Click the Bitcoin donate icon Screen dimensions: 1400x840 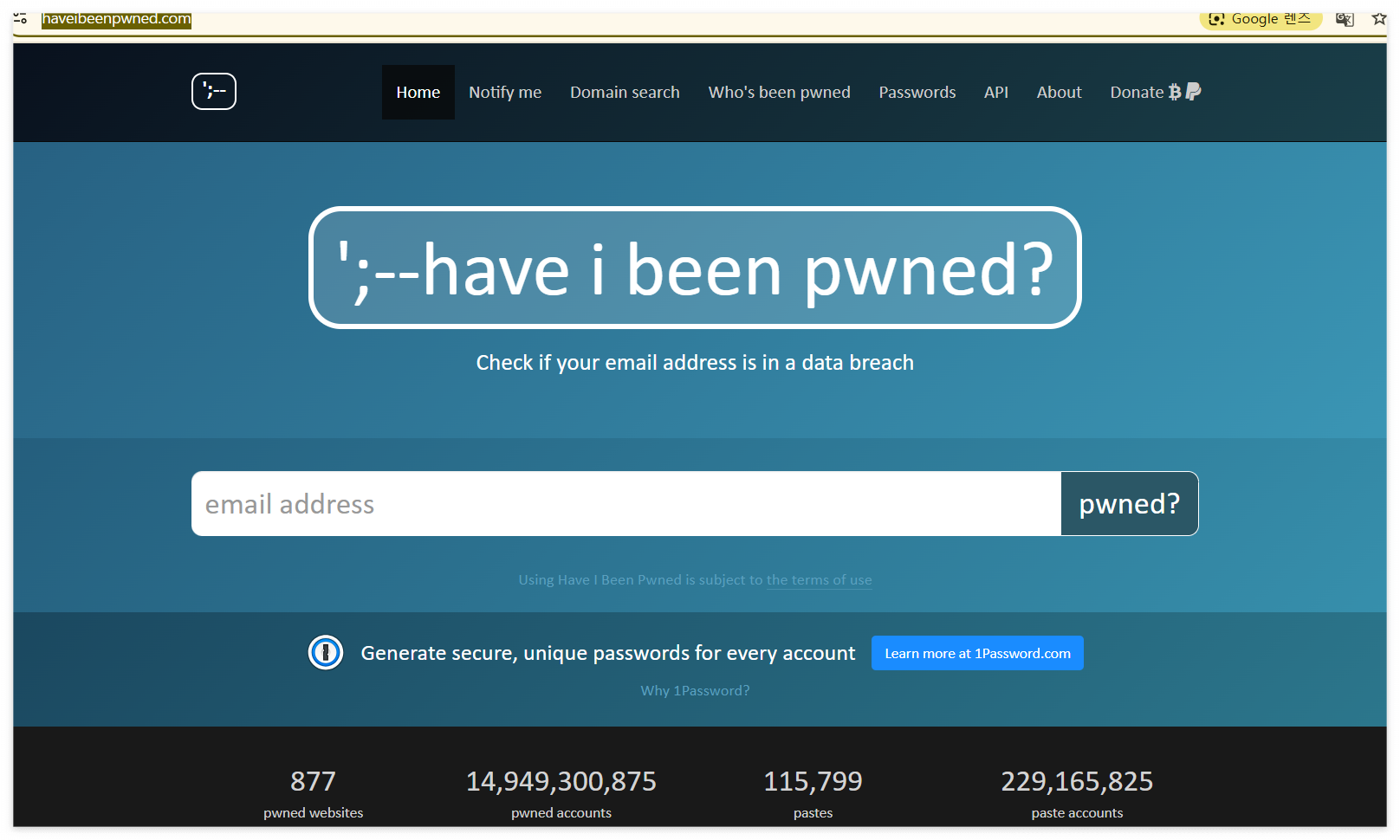coord(1175,92)
